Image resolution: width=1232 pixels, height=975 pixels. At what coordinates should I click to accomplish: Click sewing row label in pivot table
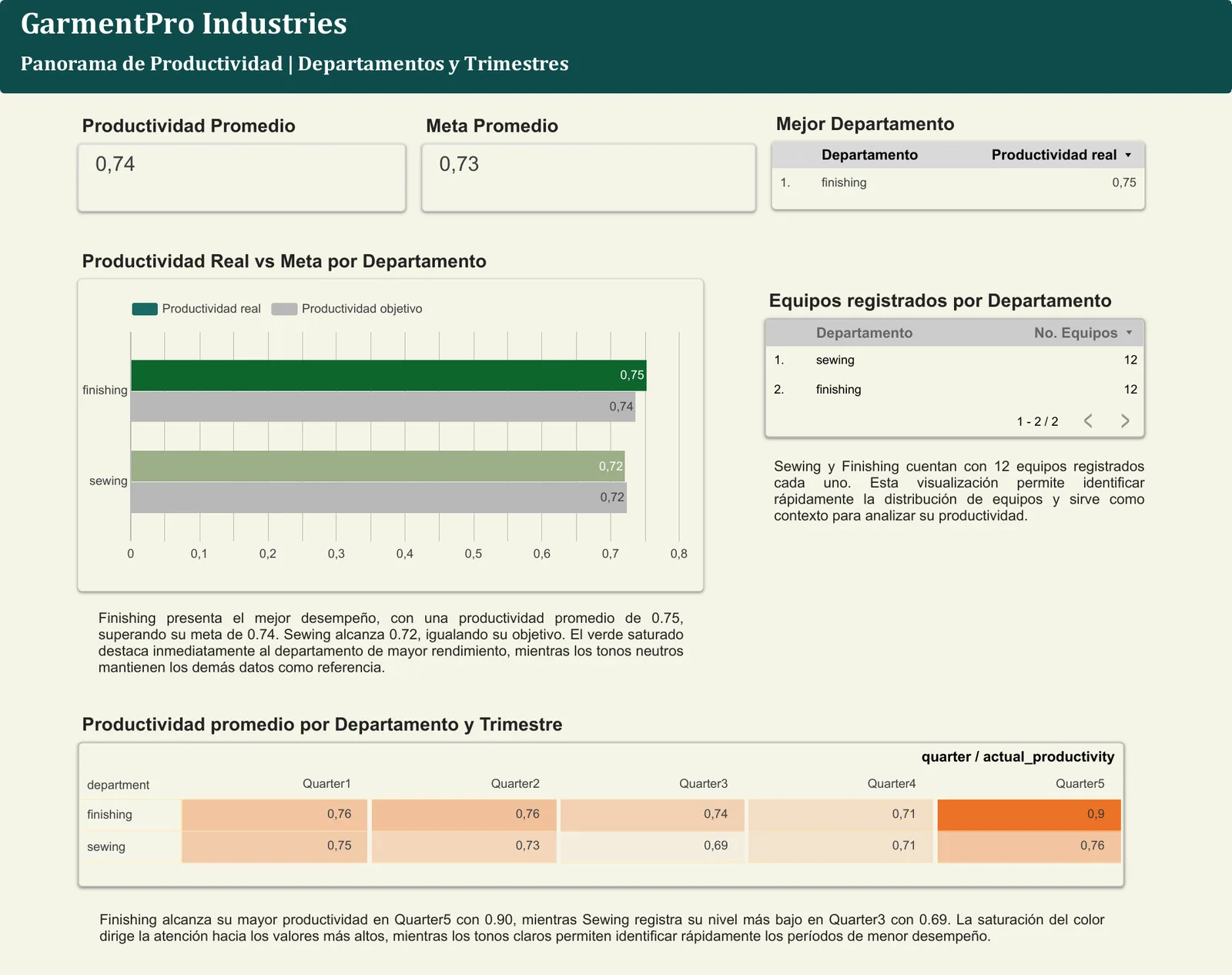[106, 846]
